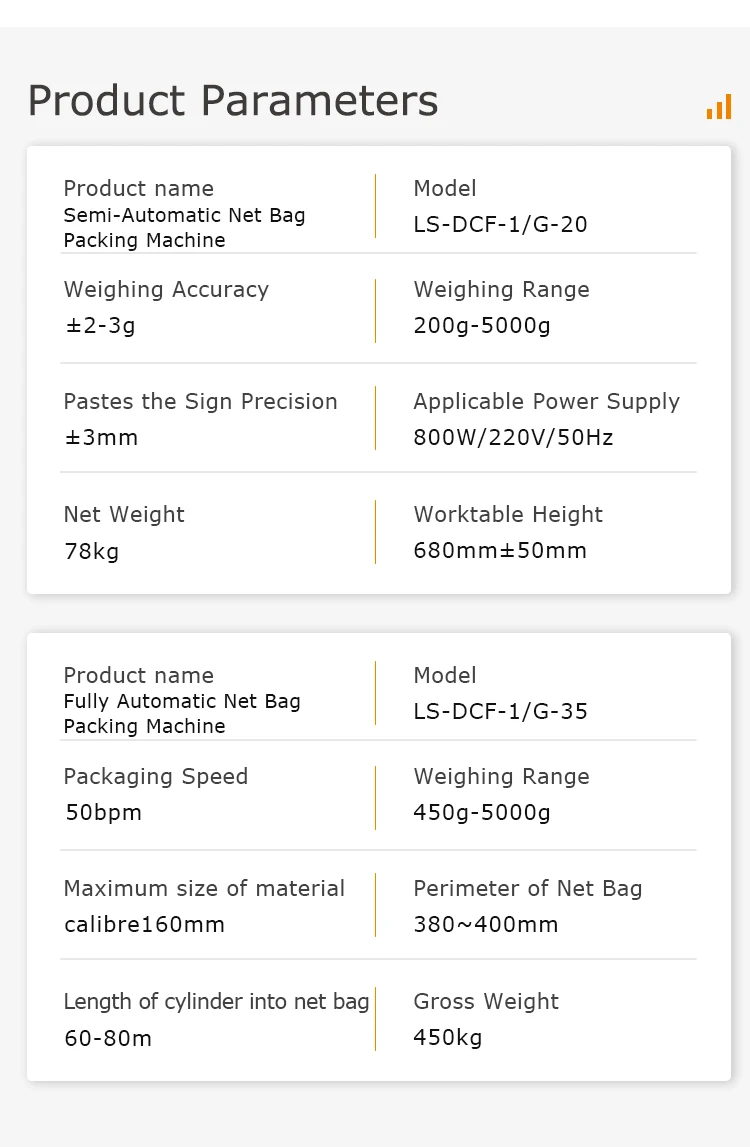The image size is (750, 1147).
Task: Select the 800W/220V/50Hz power supply value
Action: (x=513, y=438)
